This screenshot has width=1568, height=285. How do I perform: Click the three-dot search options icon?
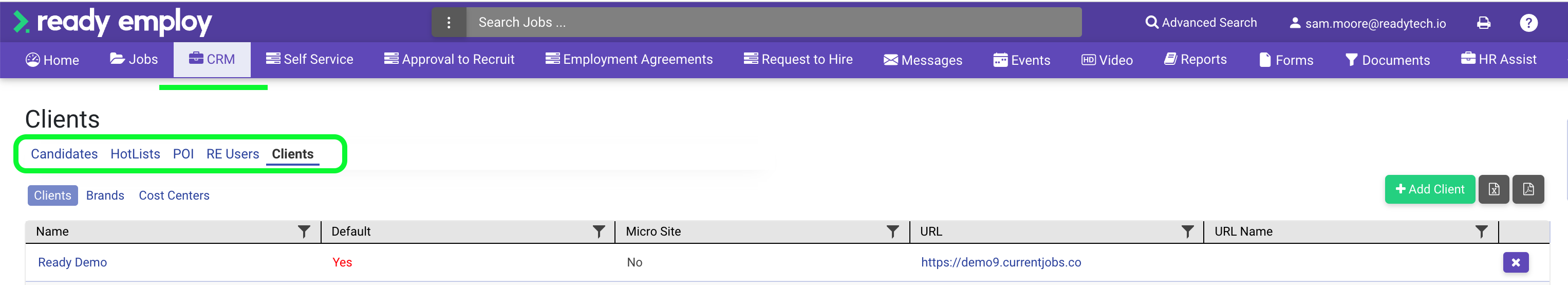(x=449, y=23)
